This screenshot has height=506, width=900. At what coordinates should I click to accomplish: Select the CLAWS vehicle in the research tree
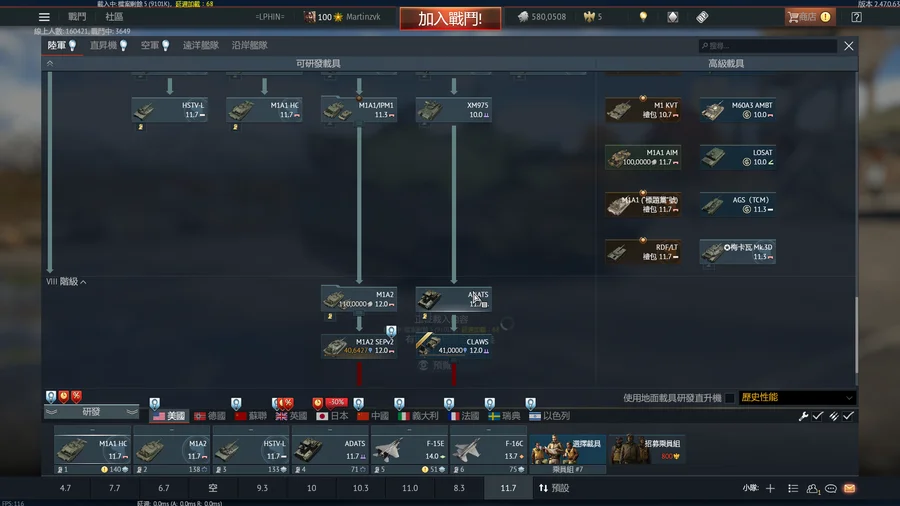[453, 346]
